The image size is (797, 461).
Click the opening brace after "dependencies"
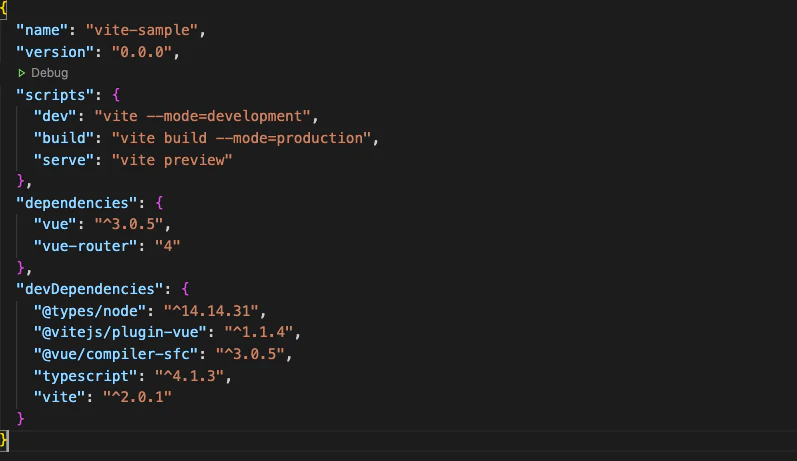pyautogui.click(x=159, y=203)
